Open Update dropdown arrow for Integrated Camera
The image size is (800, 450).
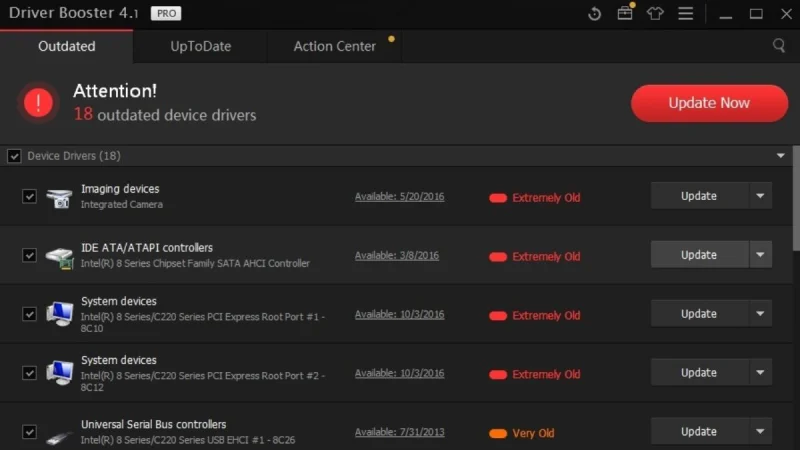(760, 196)
